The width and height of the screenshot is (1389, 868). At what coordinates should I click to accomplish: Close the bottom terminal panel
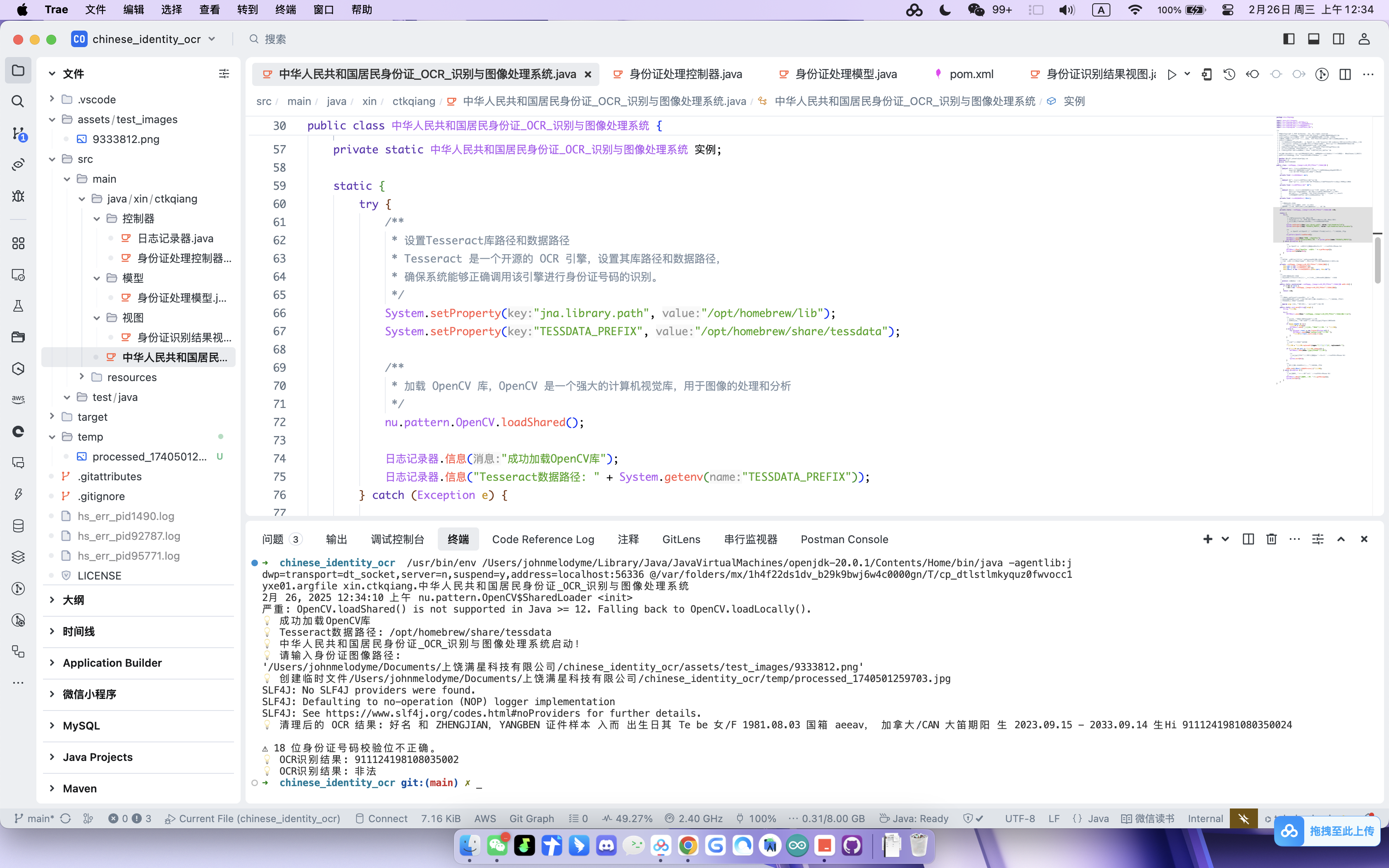pyautogui.click(x=1364, y=539)
